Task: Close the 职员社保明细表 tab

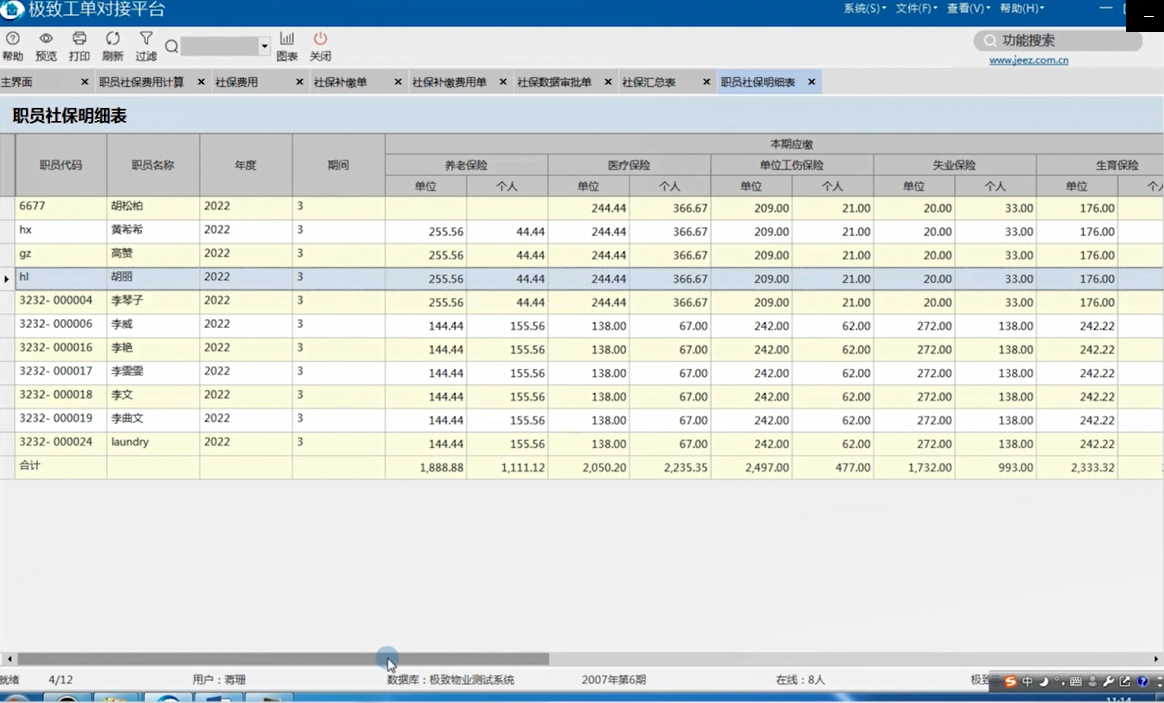Action: [x=811, y=82]
